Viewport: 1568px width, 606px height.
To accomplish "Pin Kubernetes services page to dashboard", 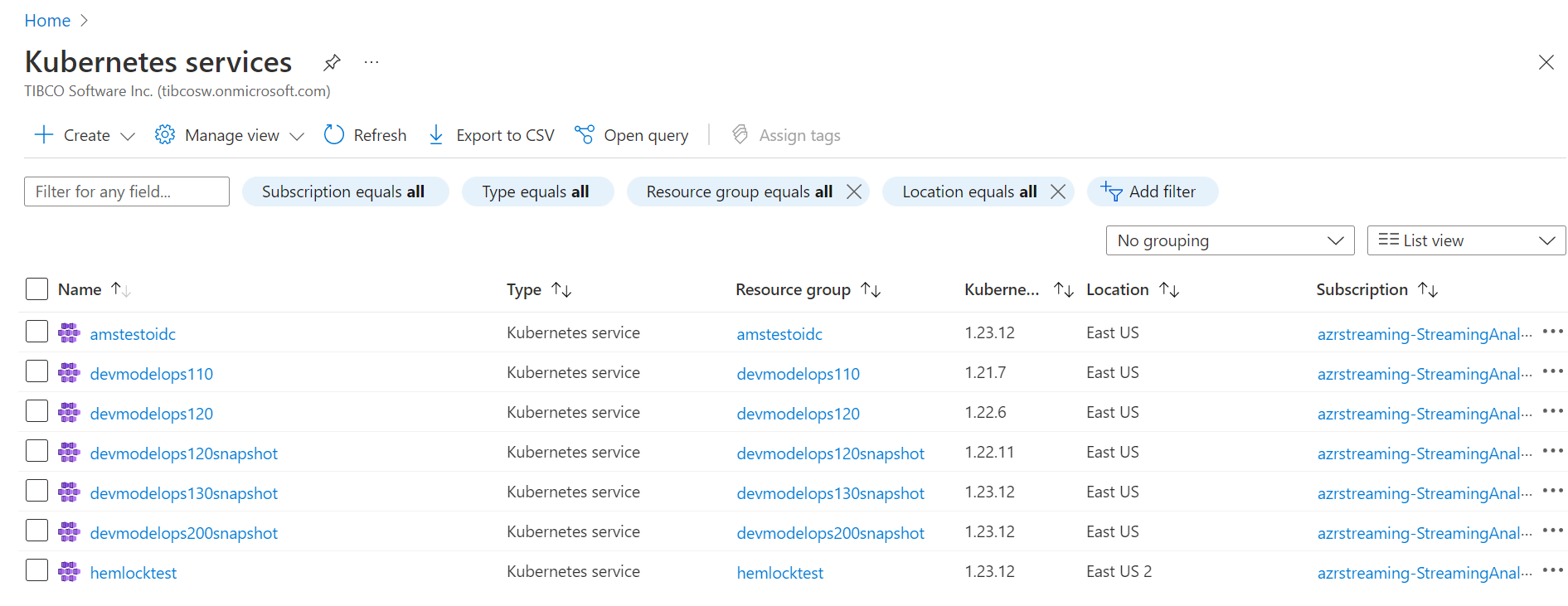I will 332,62.
